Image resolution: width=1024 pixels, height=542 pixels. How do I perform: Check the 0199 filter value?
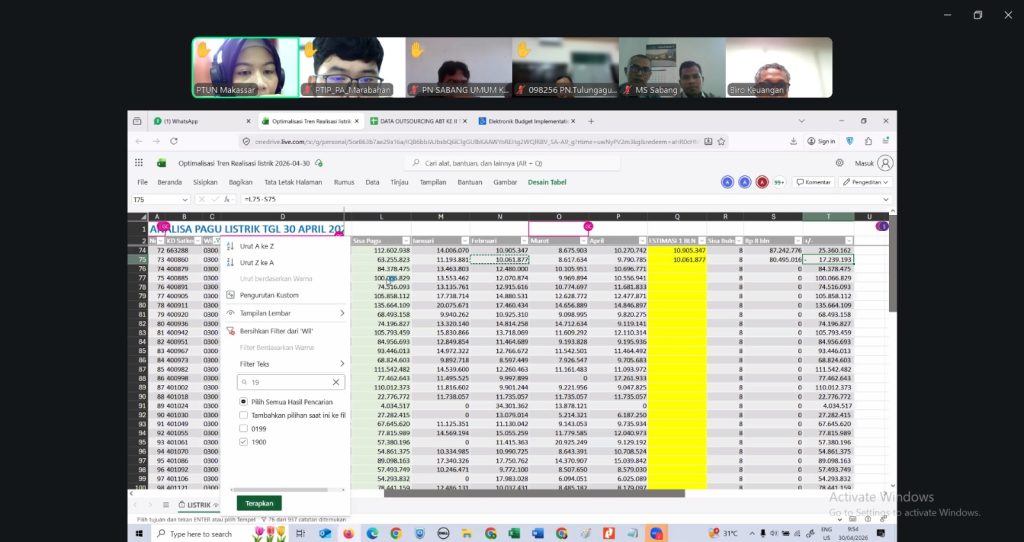(244, 428)
